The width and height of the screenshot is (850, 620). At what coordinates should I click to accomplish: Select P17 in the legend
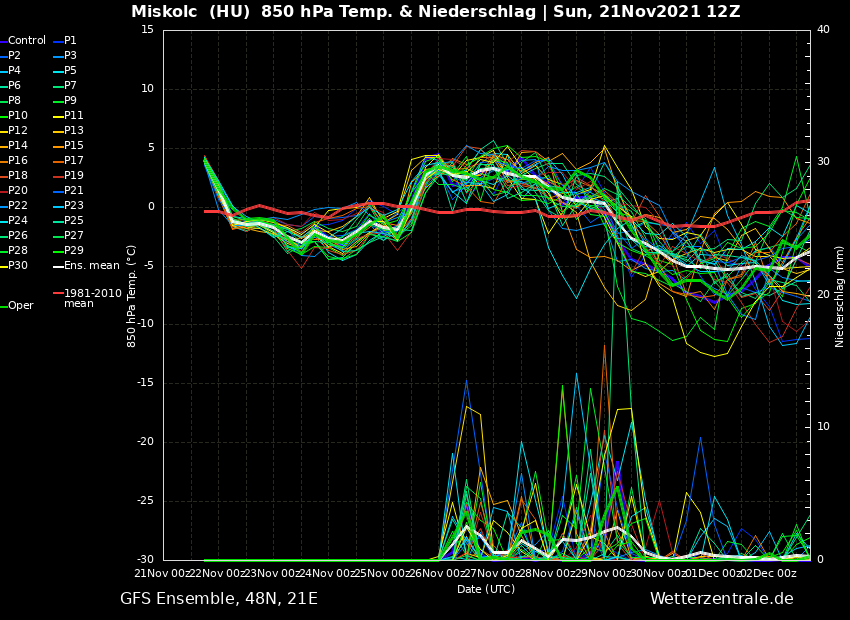(73, 161)
